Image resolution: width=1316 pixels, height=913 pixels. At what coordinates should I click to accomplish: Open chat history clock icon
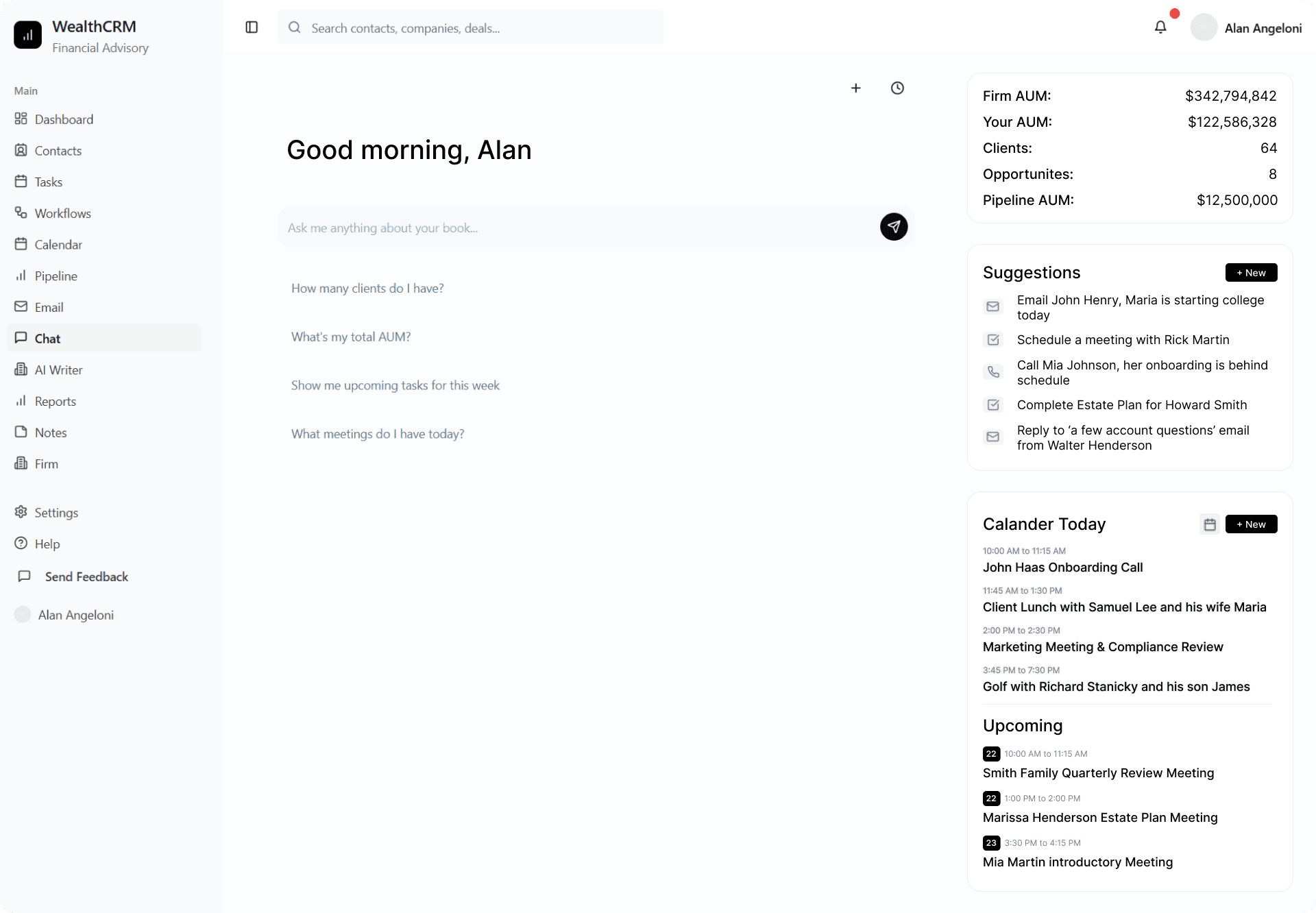click(x=897, y=88)
